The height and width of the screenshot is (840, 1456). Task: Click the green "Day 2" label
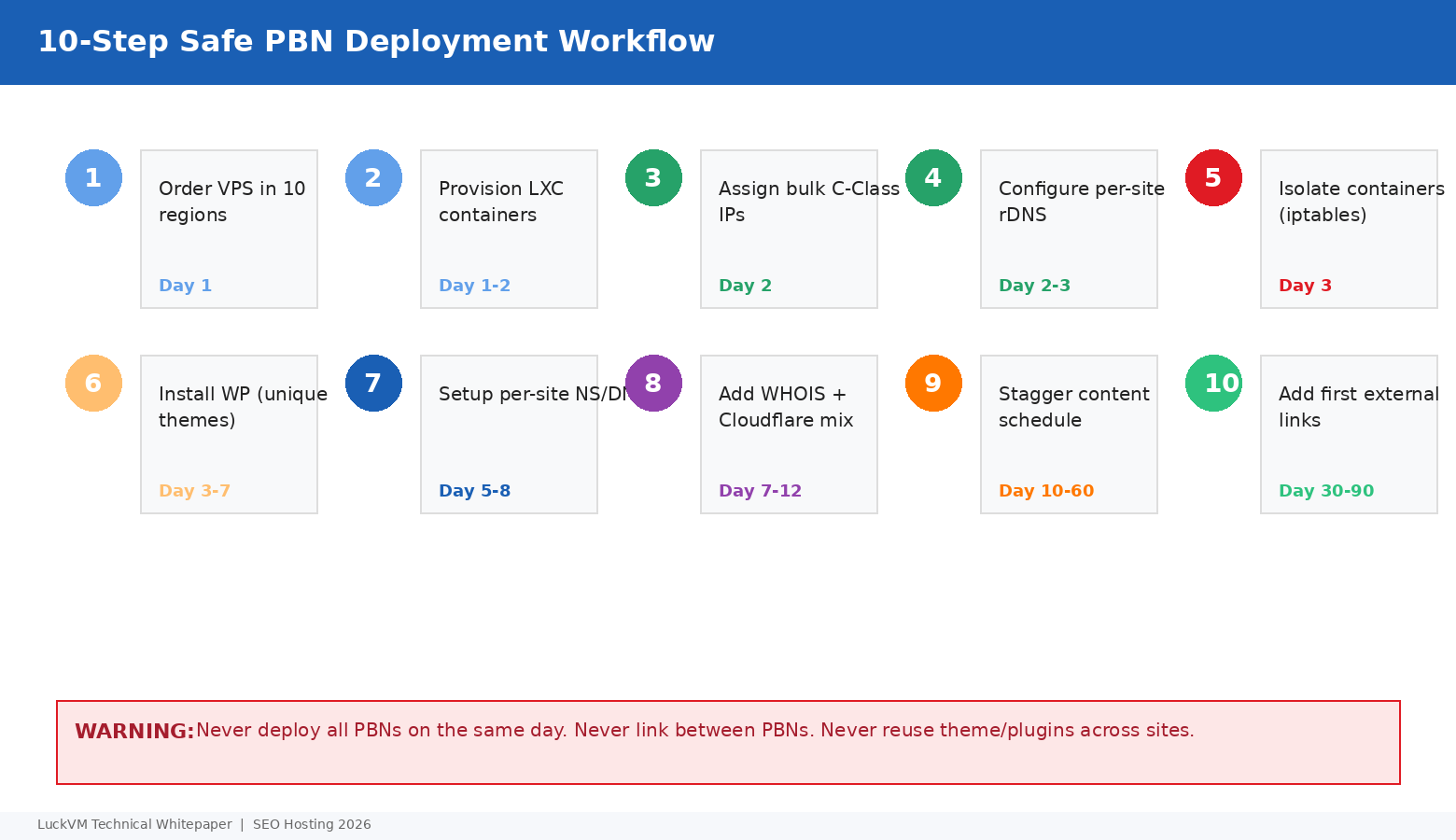746,286
